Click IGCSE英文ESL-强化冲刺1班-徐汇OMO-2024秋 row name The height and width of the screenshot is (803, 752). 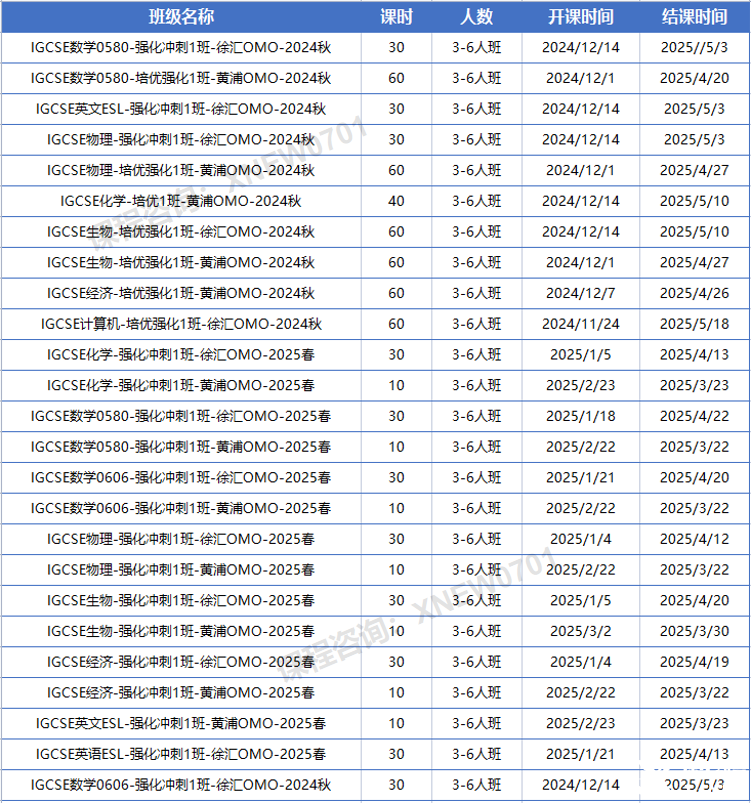(x=181, y=109)
